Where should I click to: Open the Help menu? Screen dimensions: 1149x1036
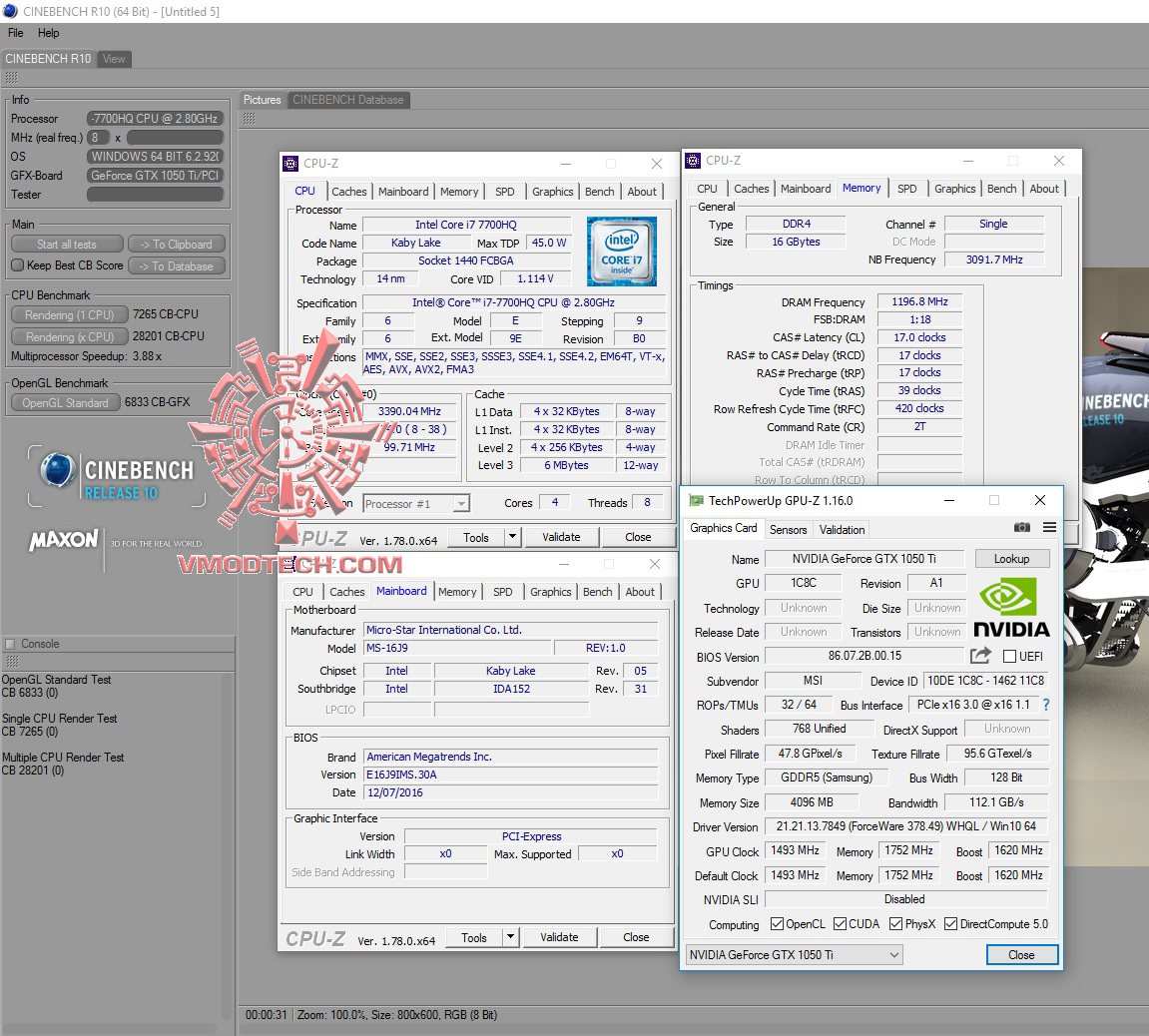click(48, 33)
